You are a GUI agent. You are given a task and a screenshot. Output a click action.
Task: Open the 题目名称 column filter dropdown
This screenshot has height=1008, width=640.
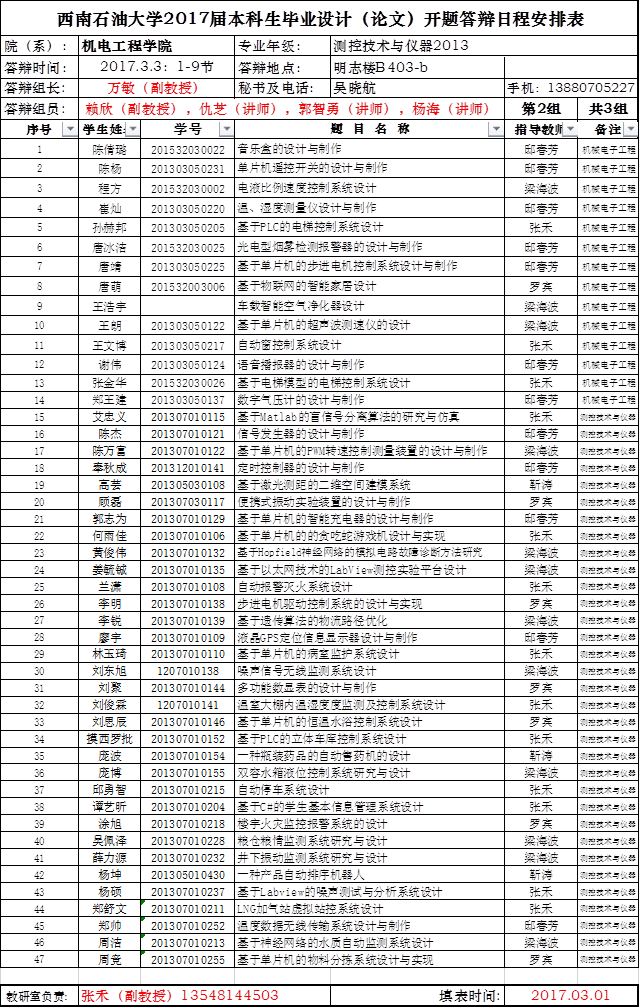click(496, 129)
